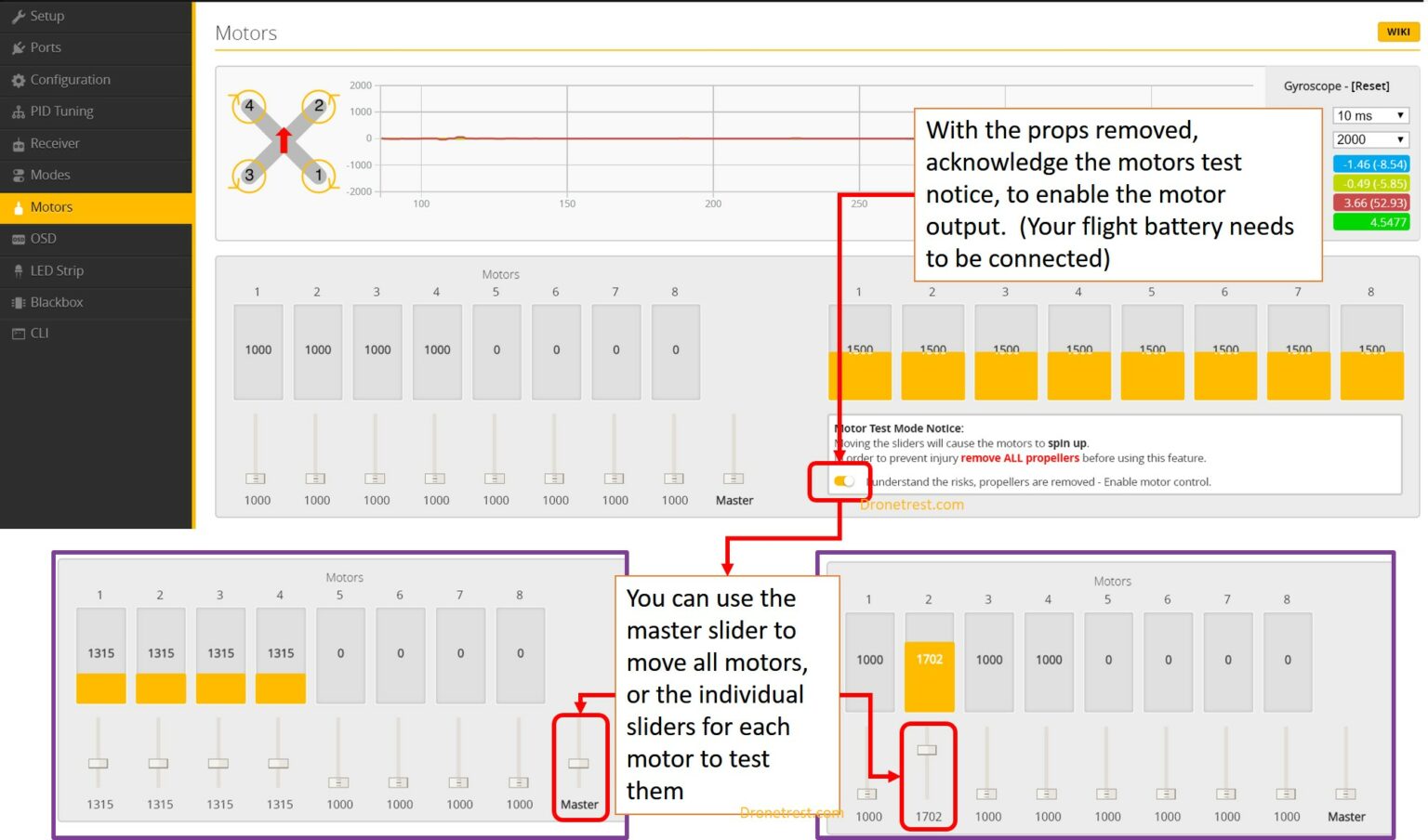Toggle the enable motor control switch
Viewport: 1428px width, 840px height.
click(843, 481)
